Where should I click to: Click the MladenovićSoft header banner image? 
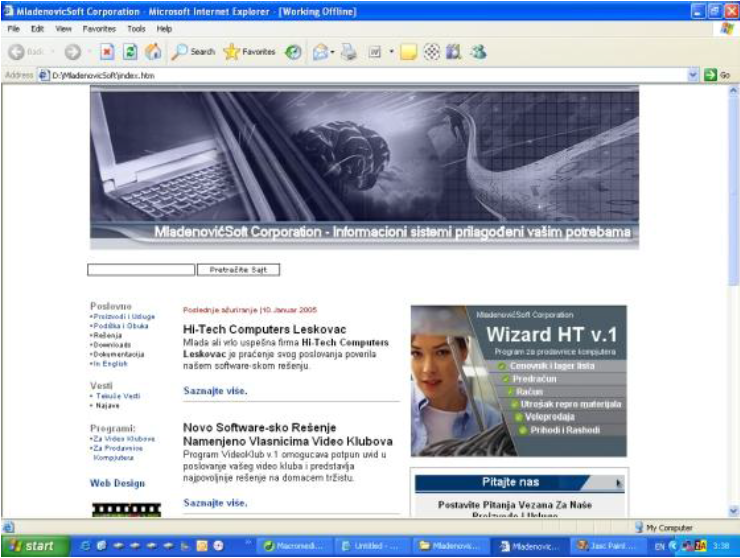pyautogui.click(x=364, y=168)
